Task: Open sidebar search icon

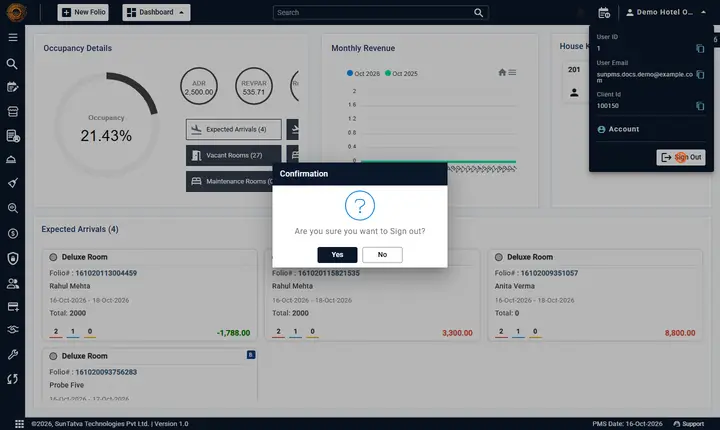Action: [x=12, y=64]
